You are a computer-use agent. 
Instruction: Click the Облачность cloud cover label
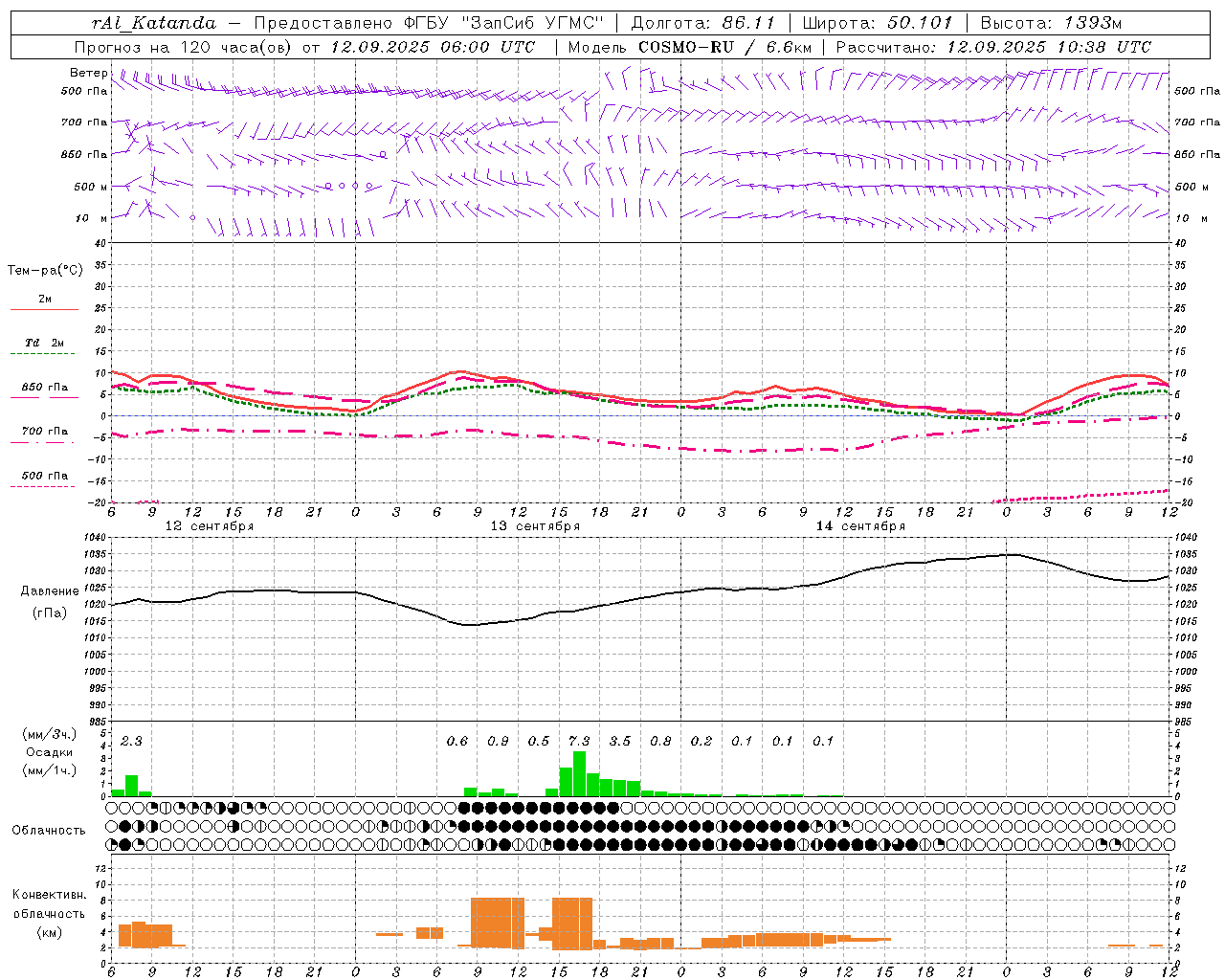click(x=49, y=831)
